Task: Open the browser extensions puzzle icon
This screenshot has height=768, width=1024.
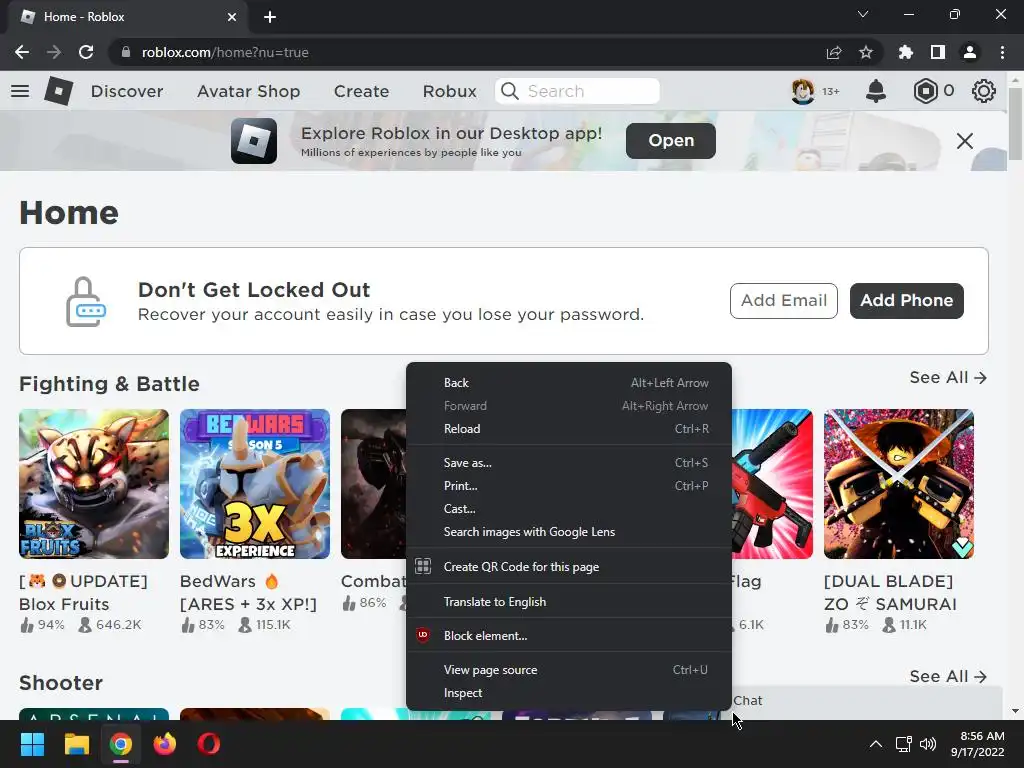Action: [x=906, y=52]
